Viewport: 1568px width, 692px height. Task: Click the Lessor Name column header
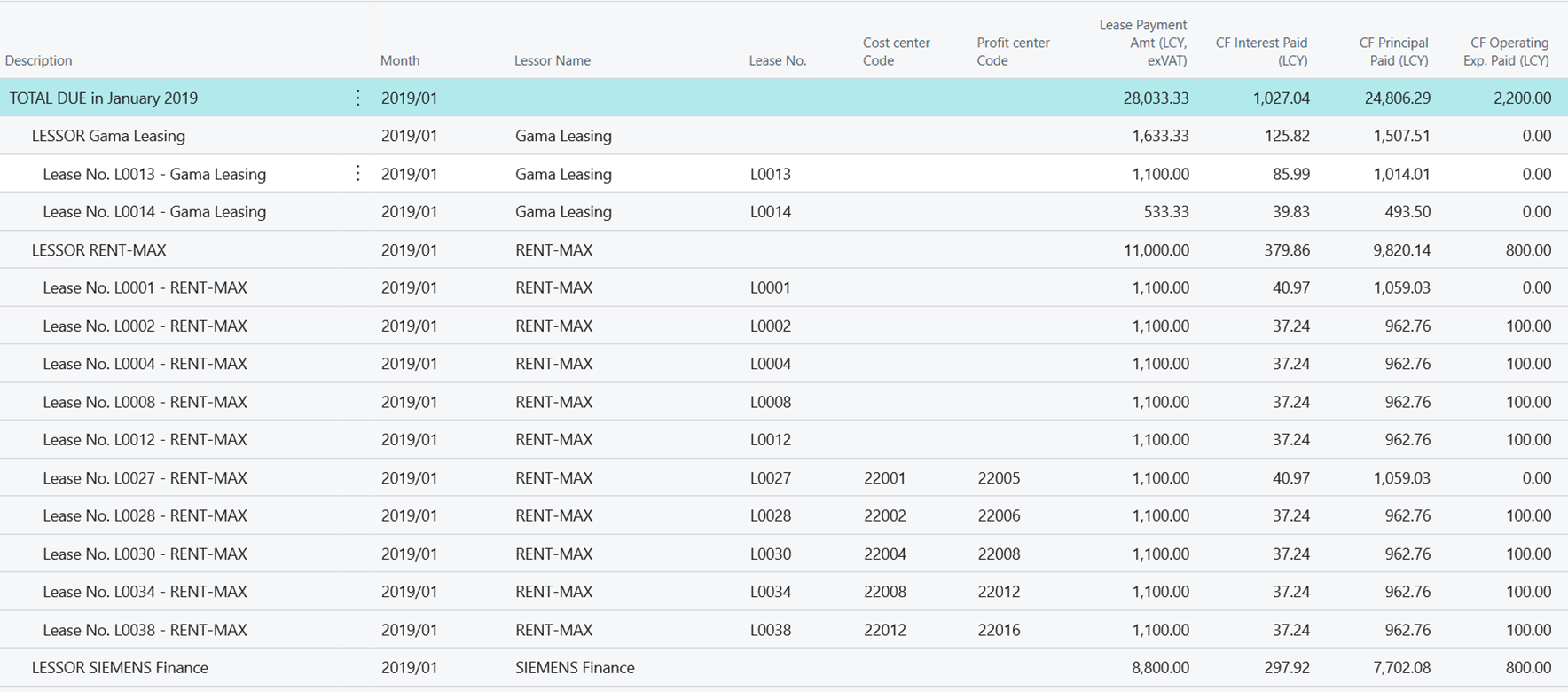coord(552,60)
